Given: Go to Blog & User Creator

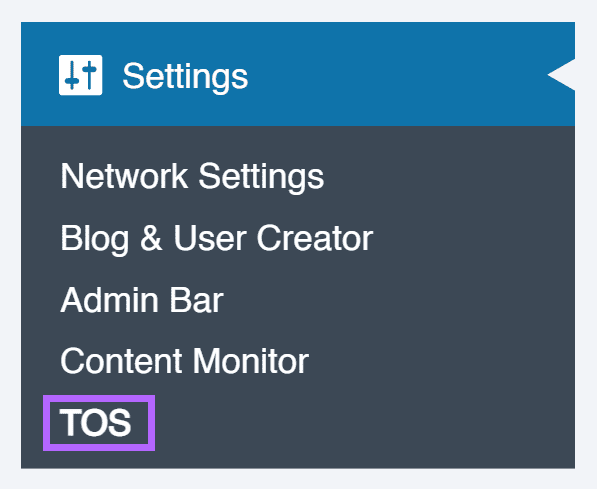Looking at the screenshot, I should pos(217,238).
